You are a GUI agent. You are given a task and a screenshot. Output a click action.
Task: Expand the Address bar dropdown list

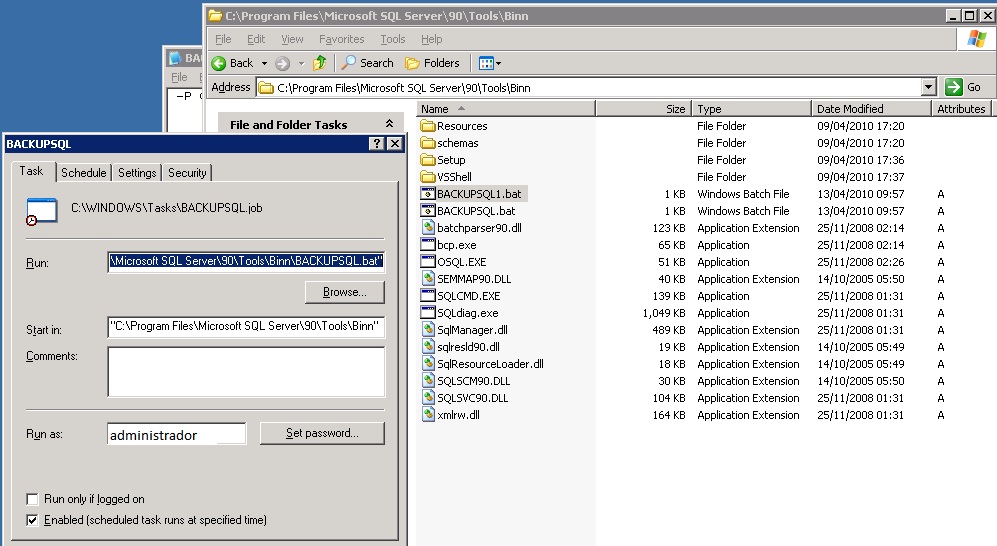[x=928, y=87]
